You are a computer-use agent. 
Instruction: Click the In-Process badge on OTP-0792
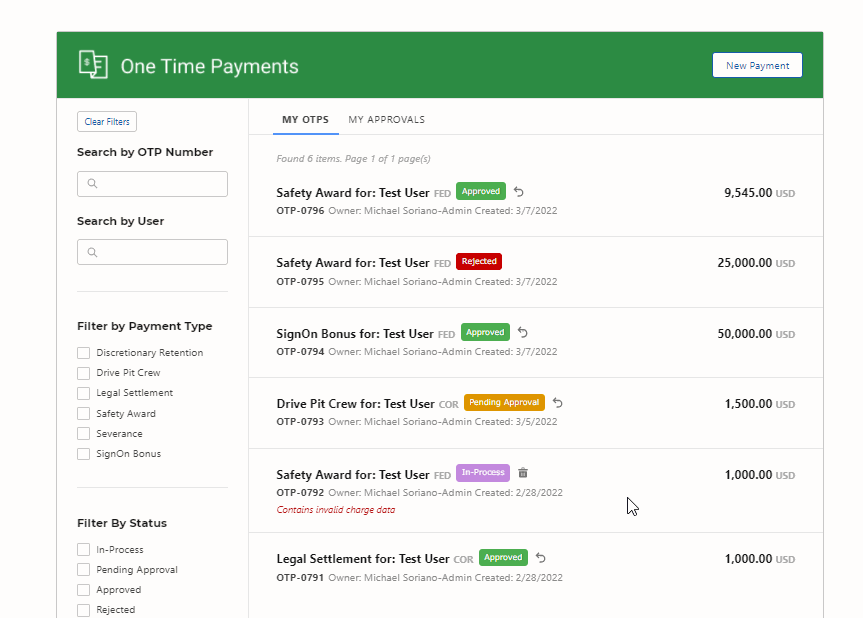tap(483, 472)
